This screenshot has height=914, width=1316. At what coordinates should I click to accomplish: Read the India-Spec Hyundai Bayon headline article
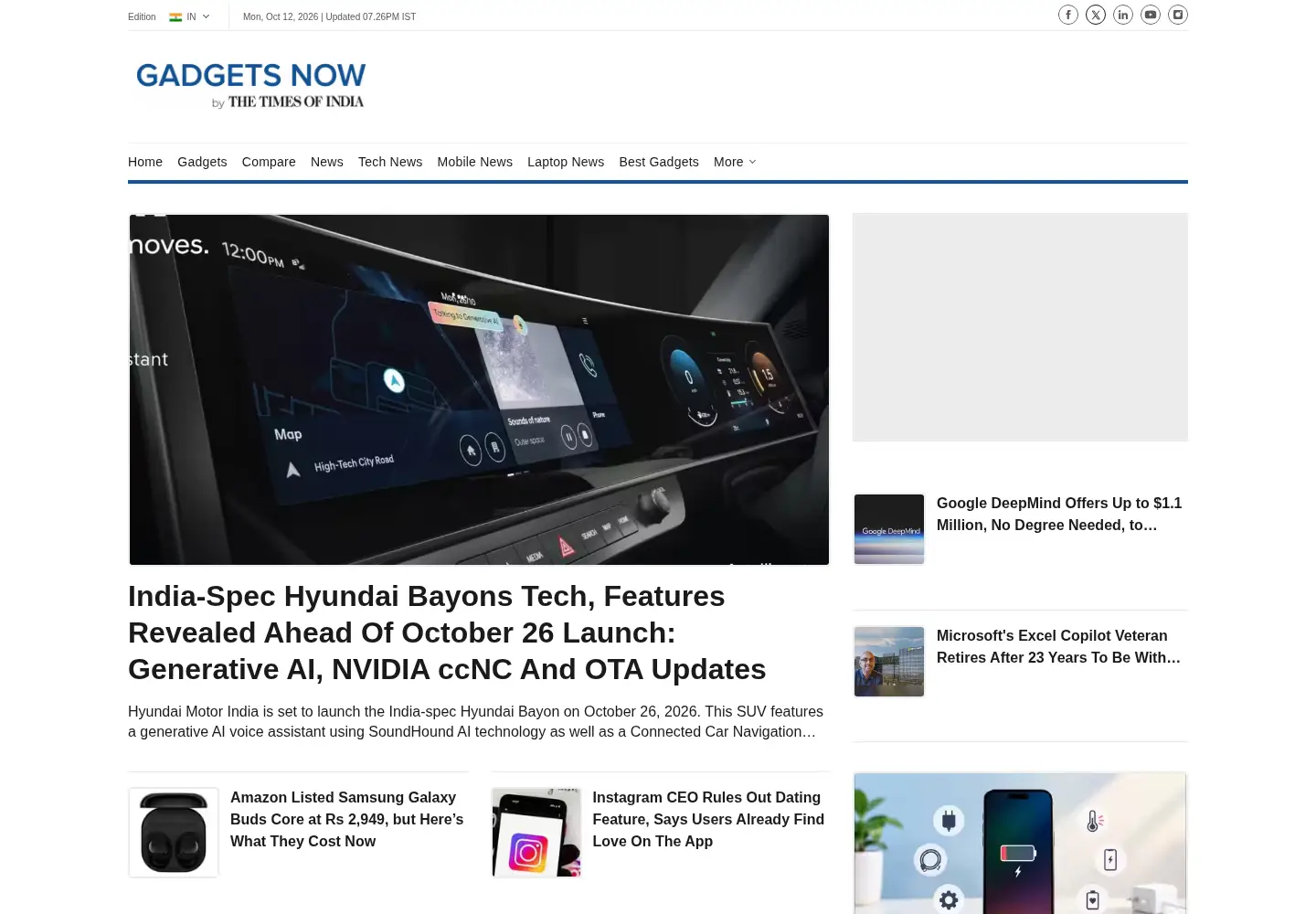pos(447,632)
